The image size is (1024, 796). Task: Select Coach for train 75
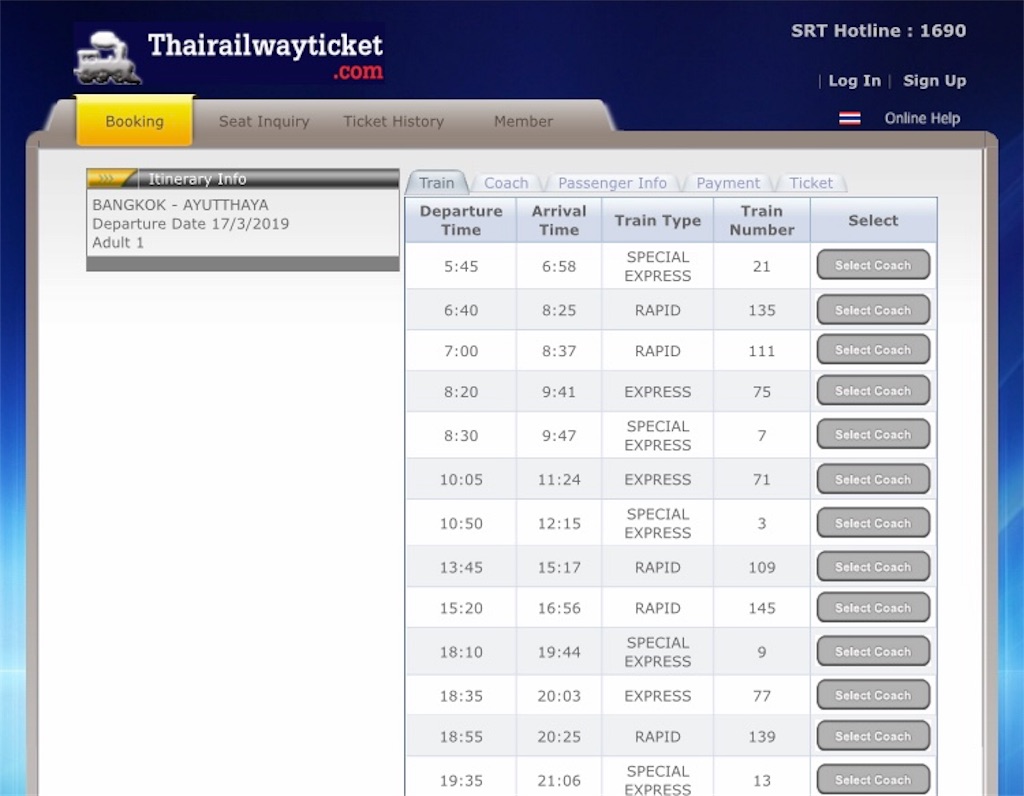(x=872, y=390)
